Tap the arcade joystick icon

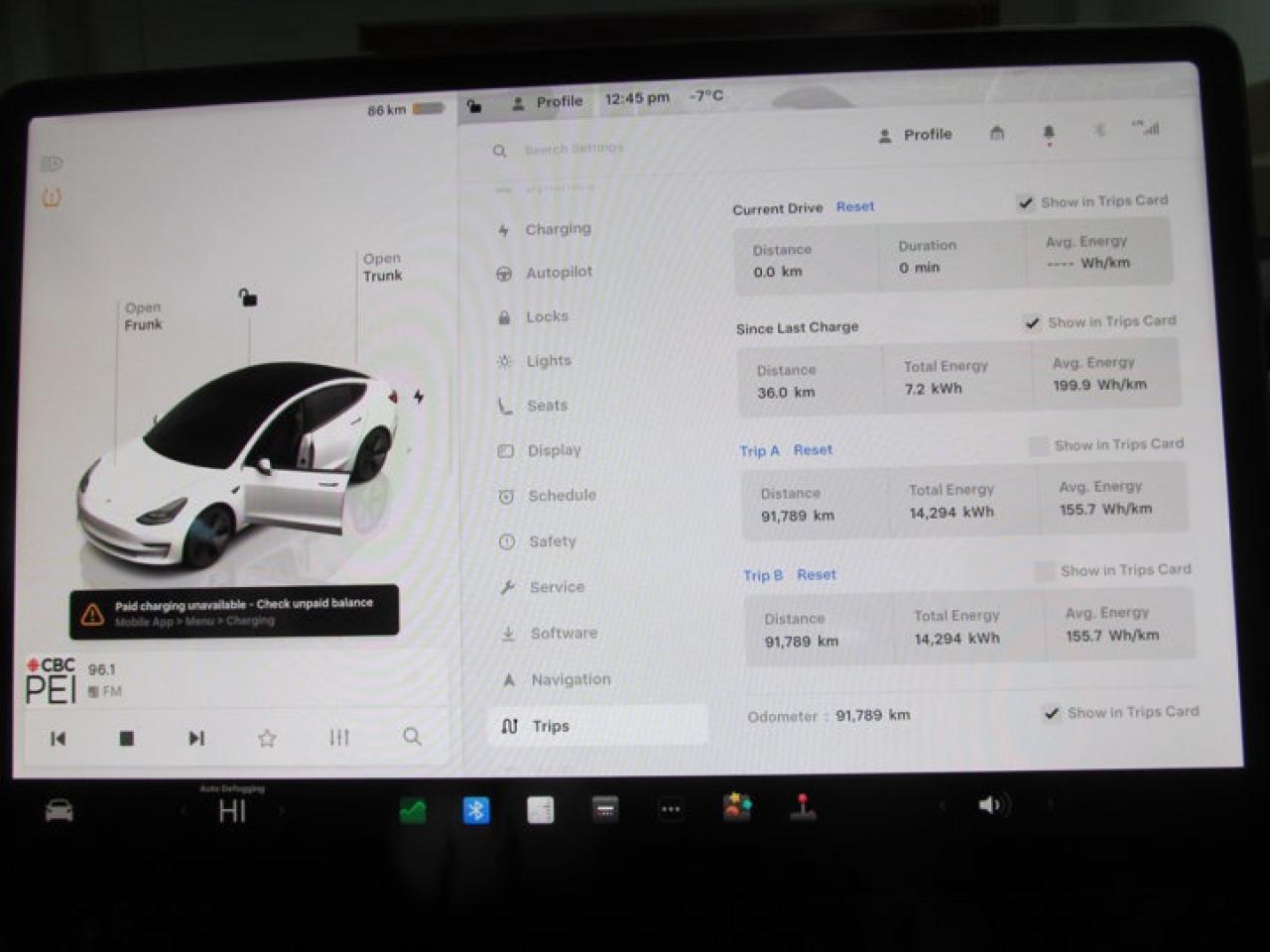803,807
